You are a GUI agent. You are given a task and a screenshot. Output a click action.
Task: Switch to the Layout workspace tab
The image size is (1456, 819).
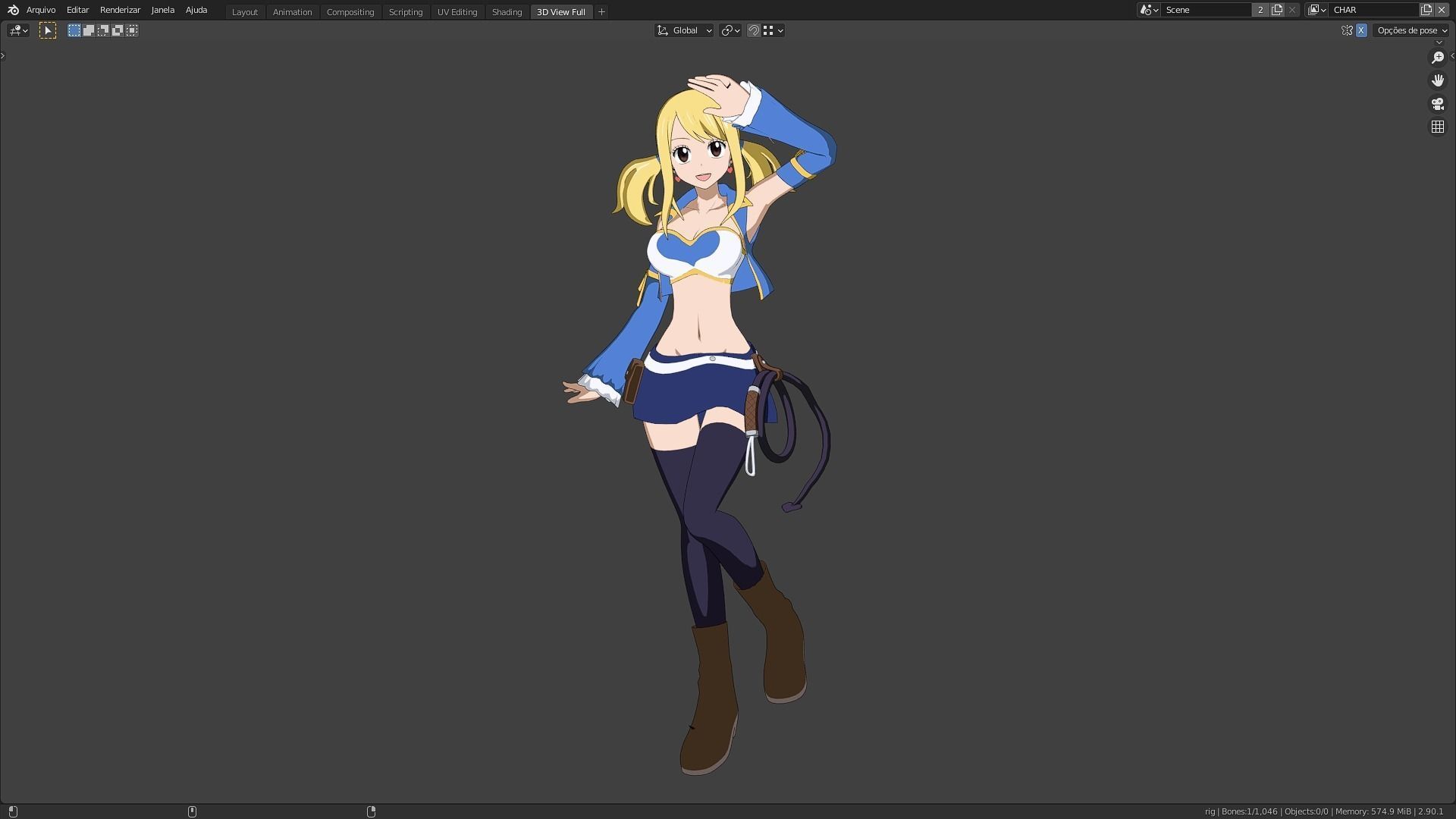pyautogui.click(x=245, y=11)
